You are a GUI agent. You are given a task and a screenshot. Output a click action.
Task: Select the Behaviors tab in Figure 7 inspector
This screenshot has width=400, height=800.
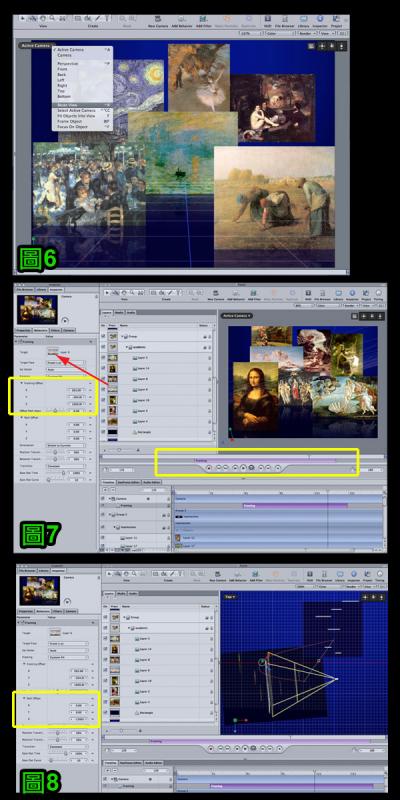43,330
